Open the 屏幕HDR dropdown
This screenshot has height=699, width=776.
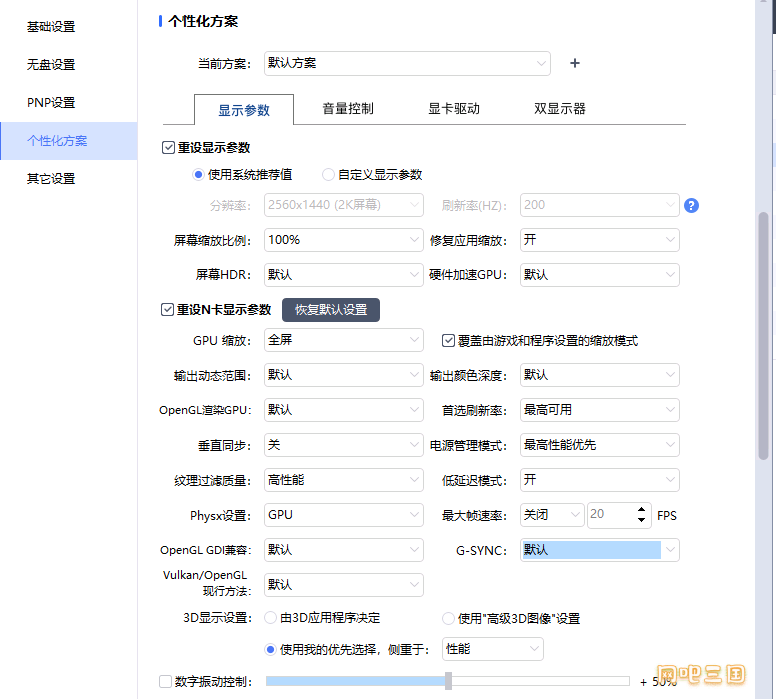coord(344,275)
